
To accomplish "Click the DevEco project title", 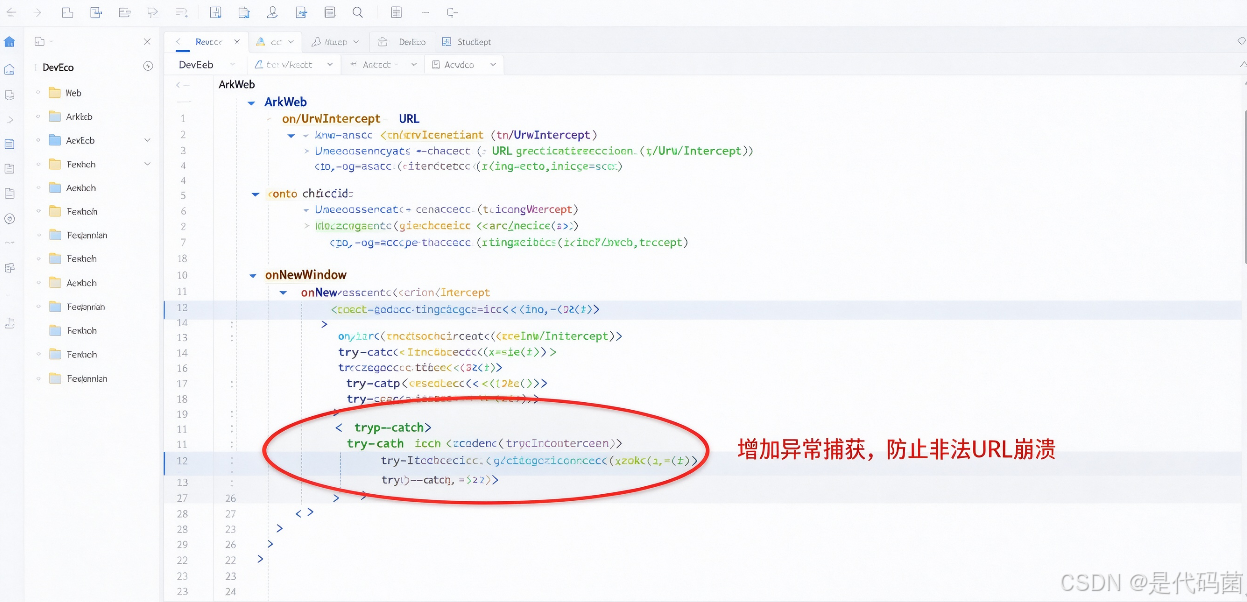I will 58,67.
